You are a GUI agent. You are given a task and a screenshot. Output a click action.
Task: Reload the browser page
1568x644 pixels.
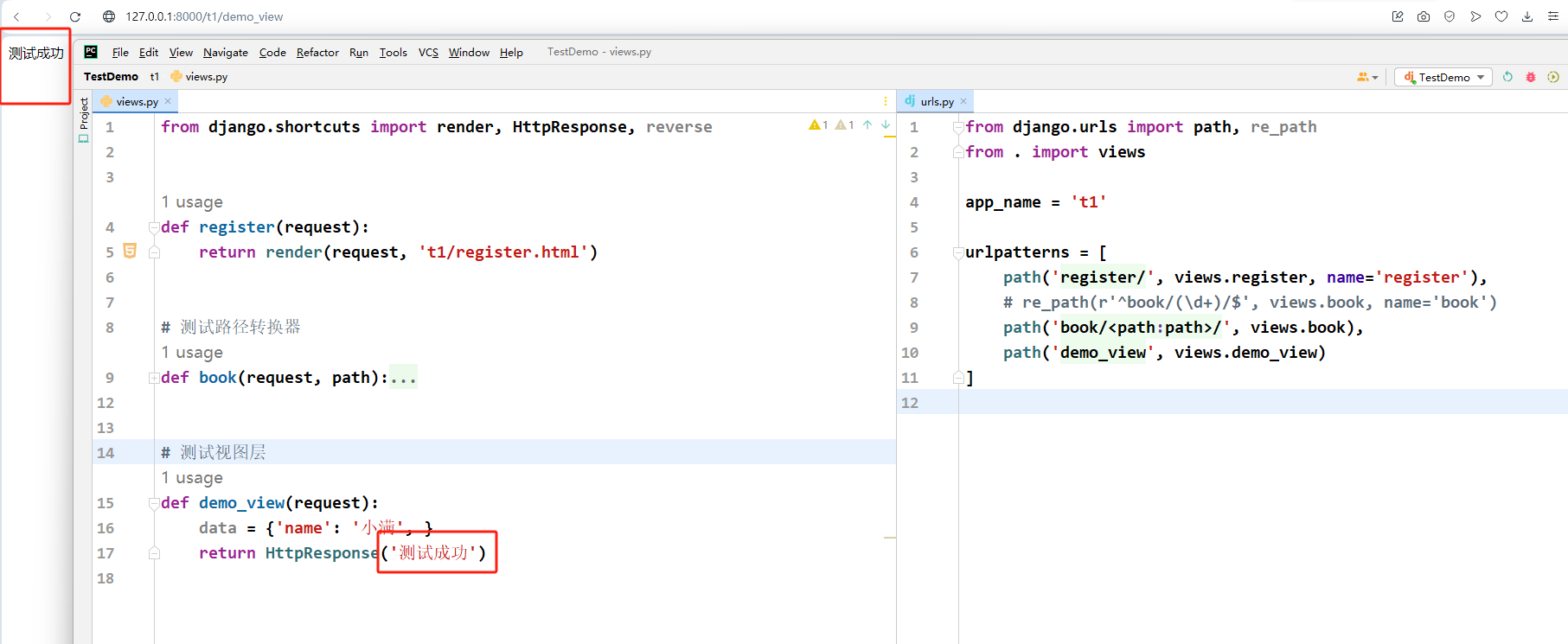pyautogui.click(x=75, y=16)
